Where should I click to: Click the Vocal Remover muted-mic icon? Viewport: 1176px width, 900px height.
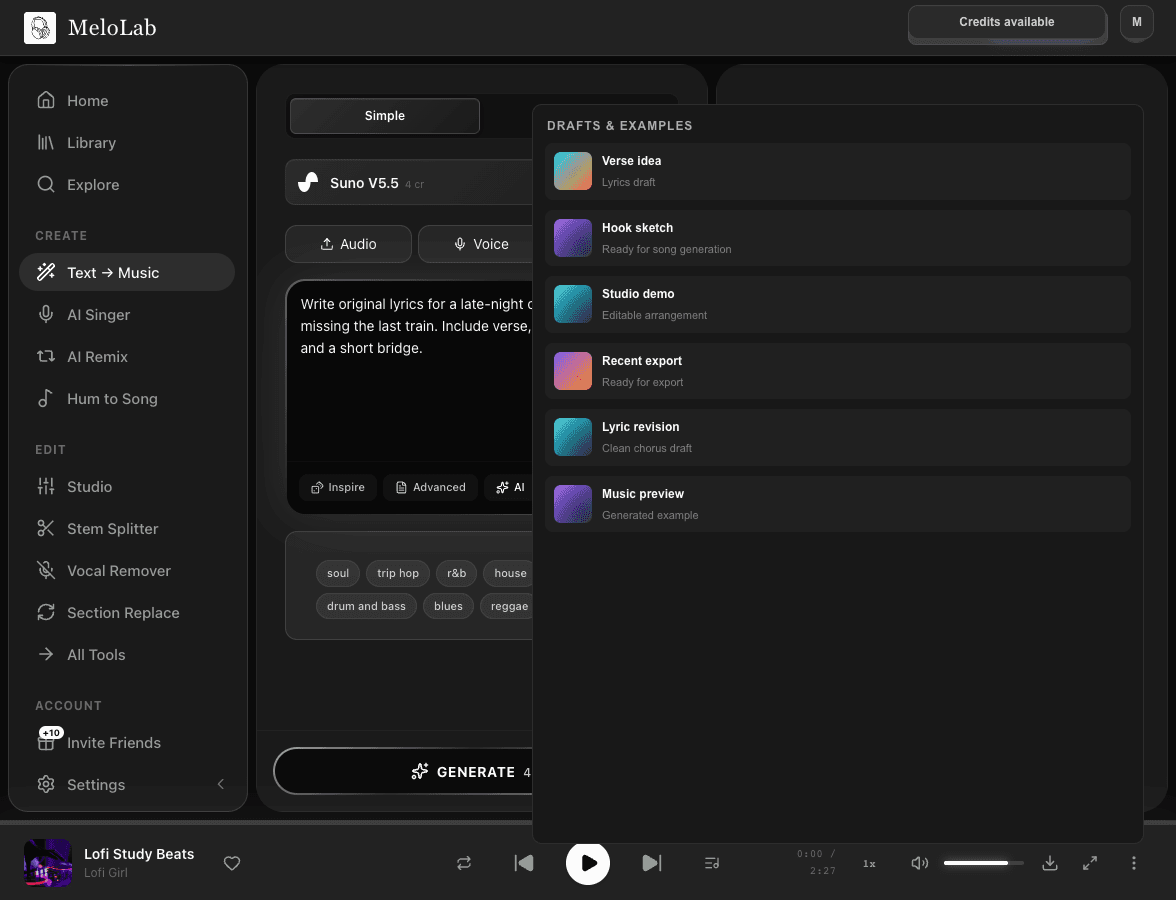click(46, 570)
